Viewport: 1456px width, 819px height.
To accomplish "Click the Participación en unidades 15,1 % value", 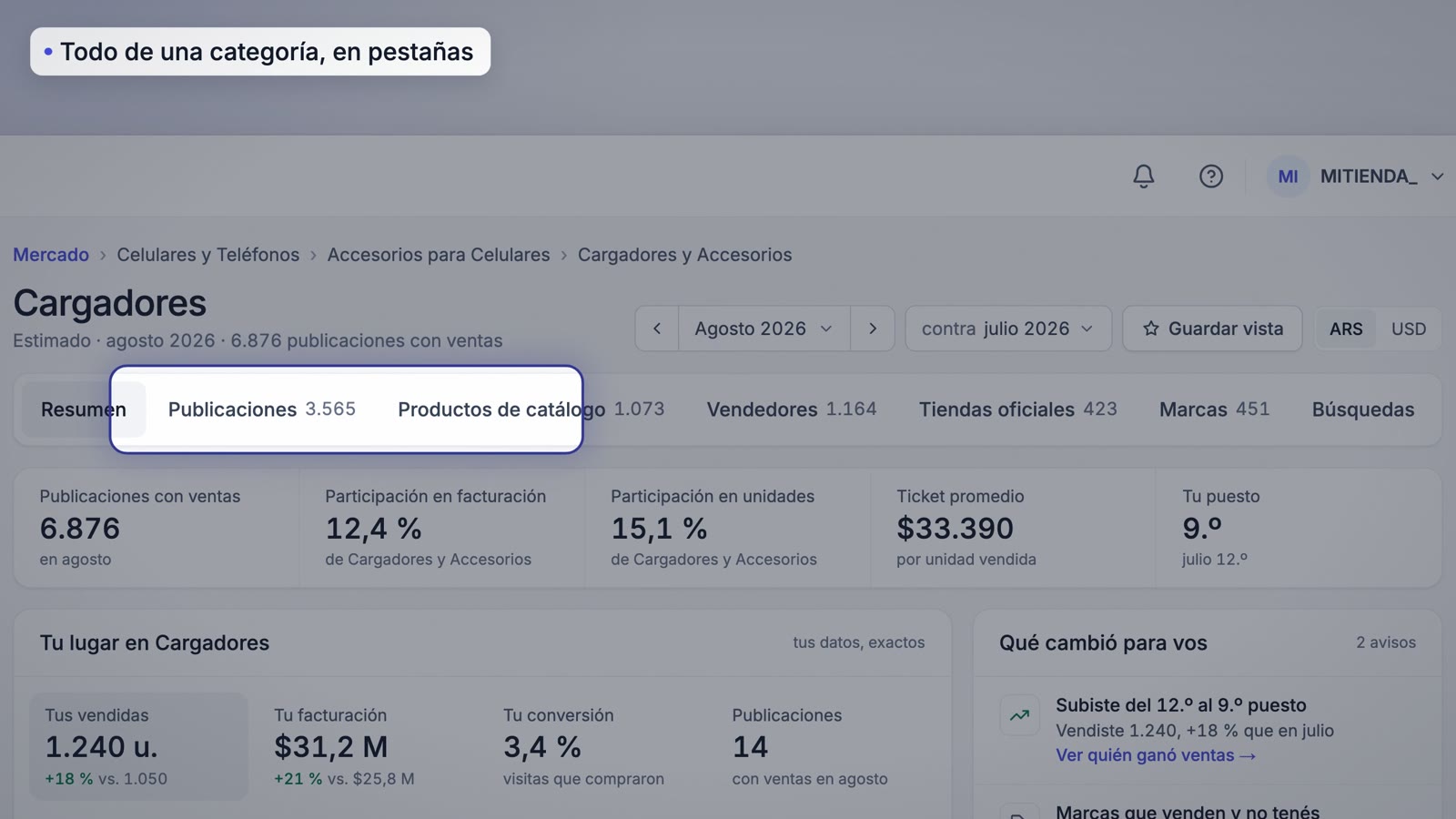I will coord(659,528).
